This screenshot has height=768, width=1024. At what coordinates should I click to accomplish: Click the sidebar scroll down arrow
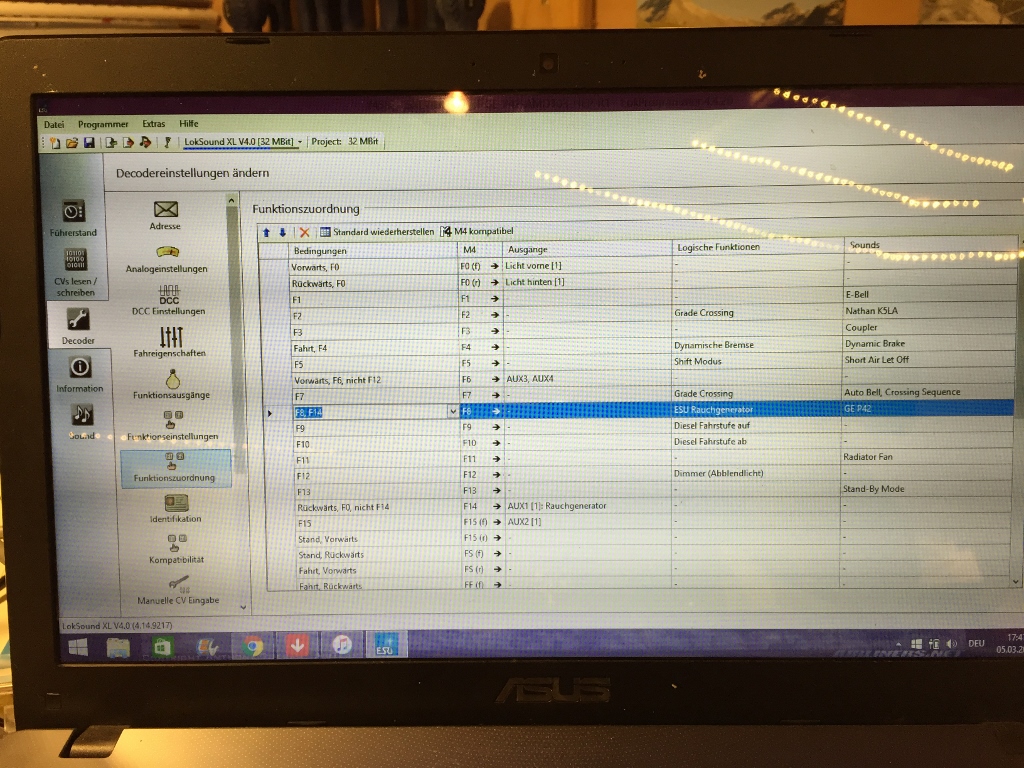point(243,607)
